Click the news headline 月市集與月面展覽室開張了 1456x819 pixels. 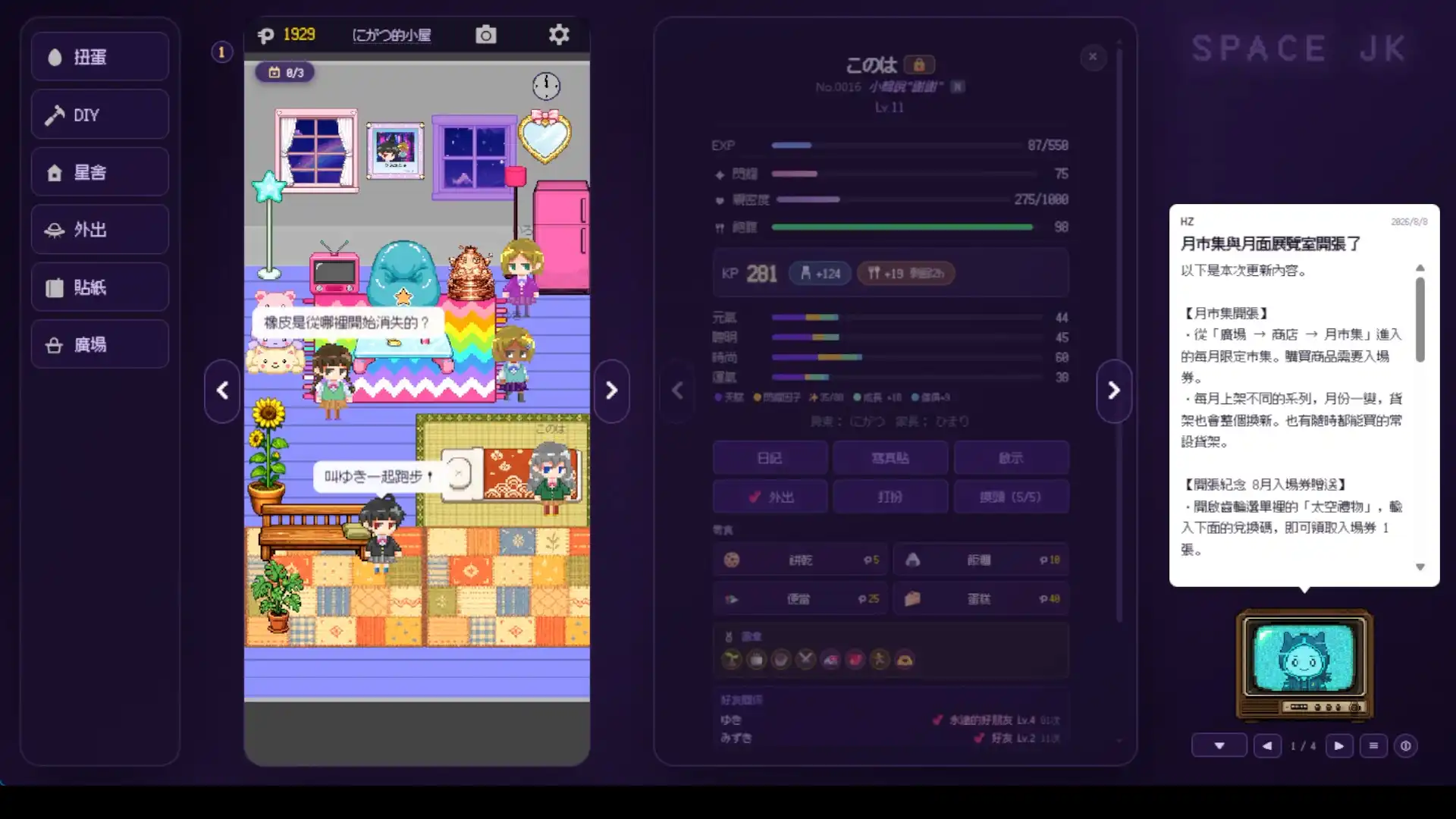pyautogui.click(x=1270, y=244)
